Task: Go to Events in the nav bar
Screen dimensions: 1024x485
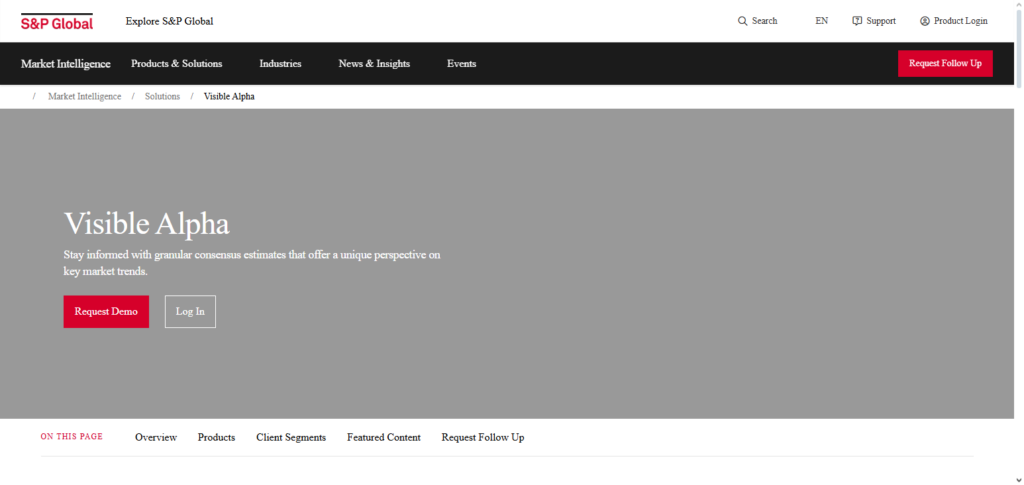Action: (461, 64)
